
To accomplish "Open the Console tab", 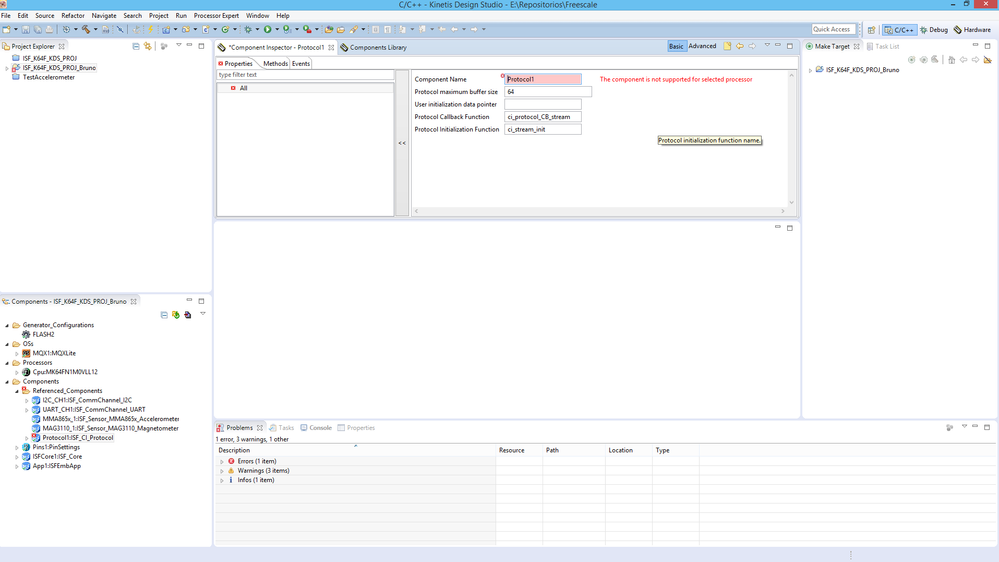I will point(316,428).
